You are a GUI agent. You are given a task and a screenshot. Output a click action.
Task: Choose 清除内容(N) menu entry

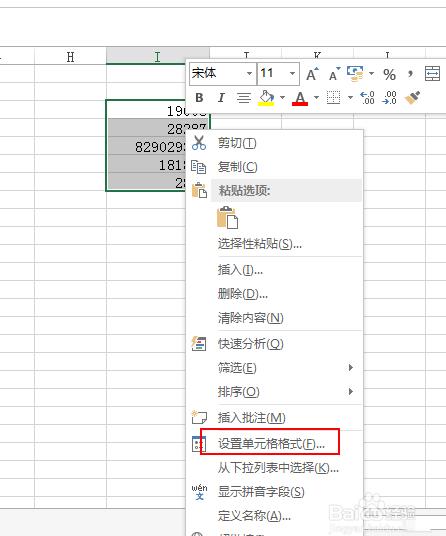275,318
